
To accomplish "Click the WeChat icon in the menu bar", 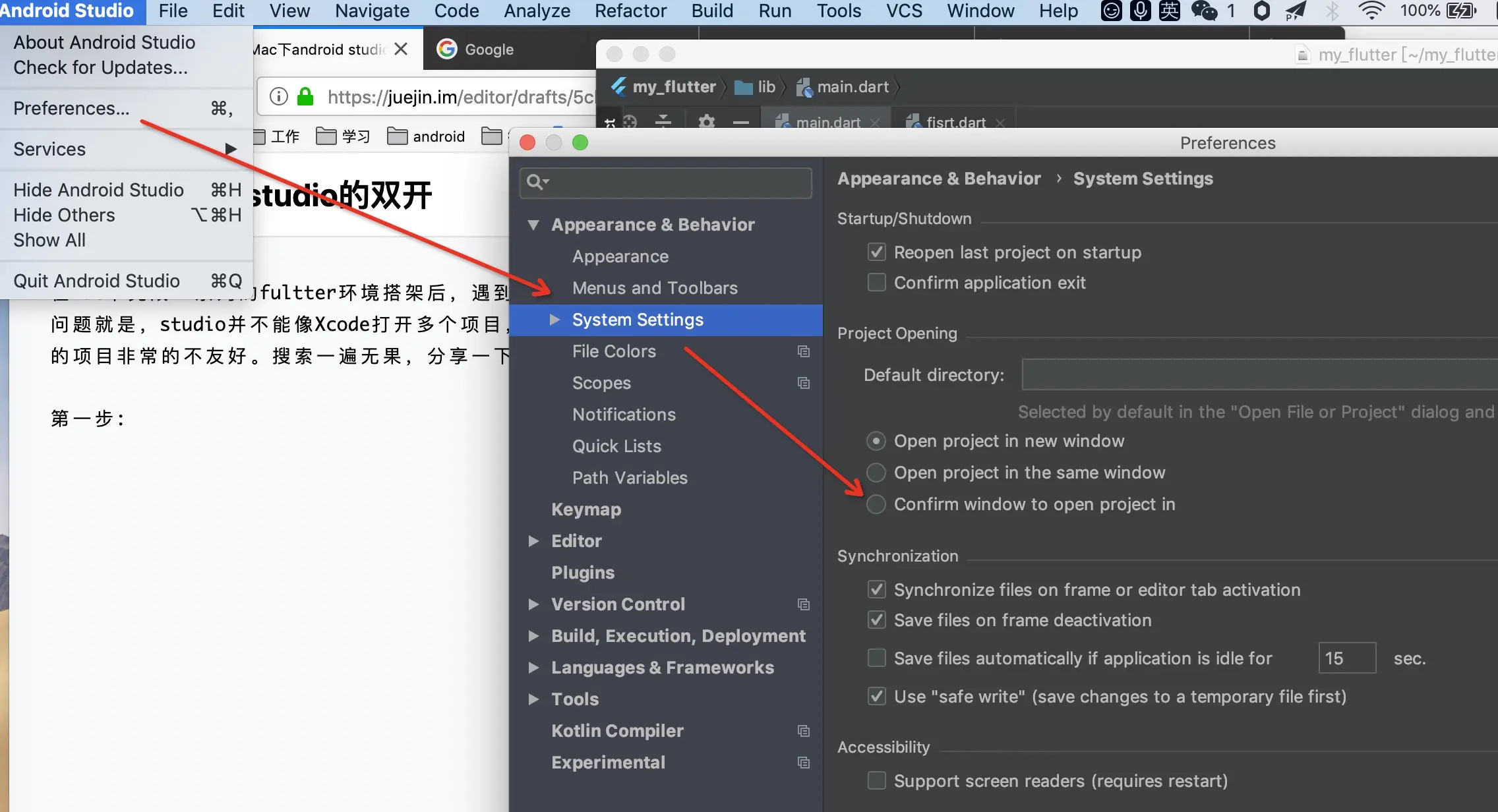I will [1204, 11].
